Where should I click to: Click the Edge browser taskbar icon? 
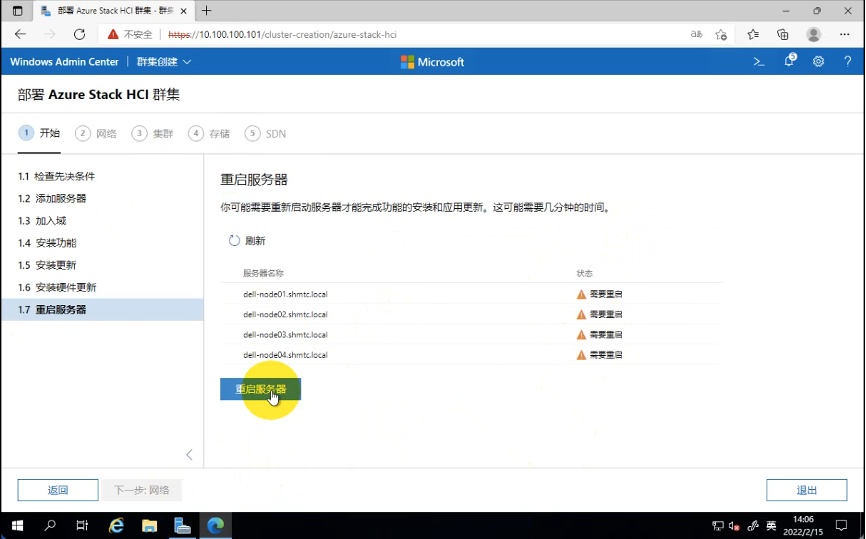(215, 525)
